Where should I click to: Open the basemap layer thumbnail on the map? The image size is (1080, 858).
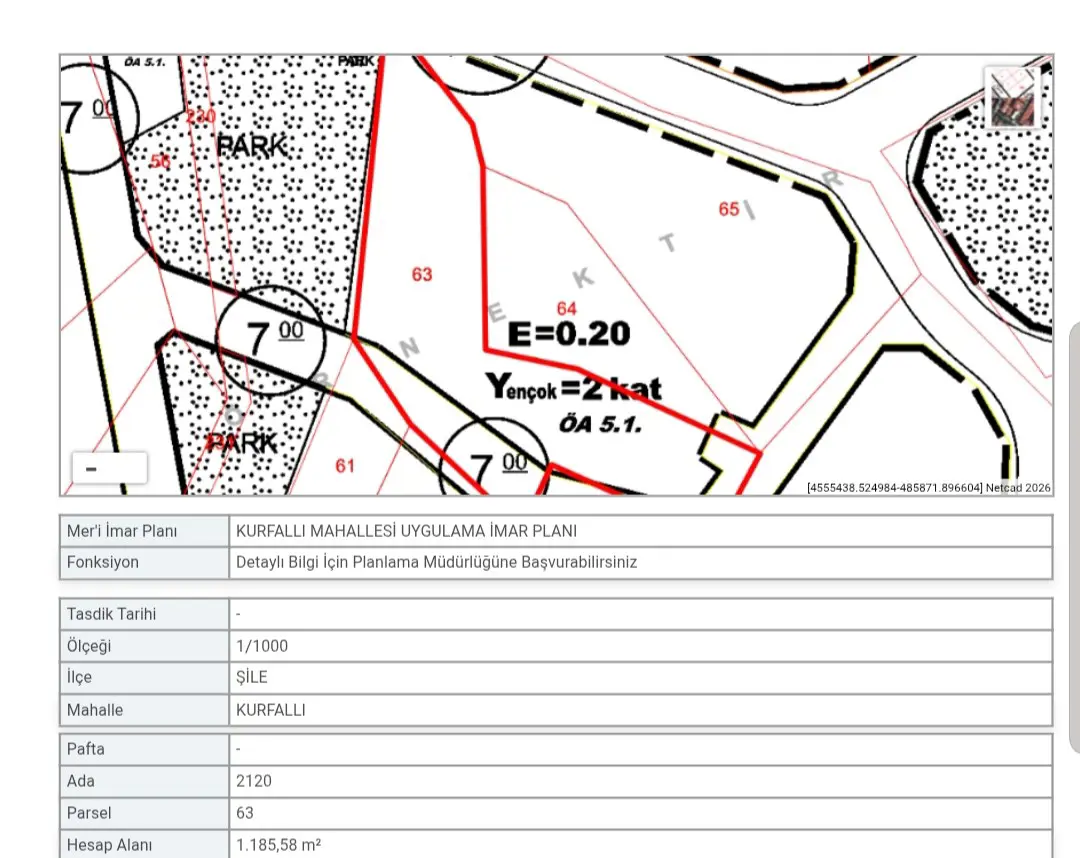1012,97
